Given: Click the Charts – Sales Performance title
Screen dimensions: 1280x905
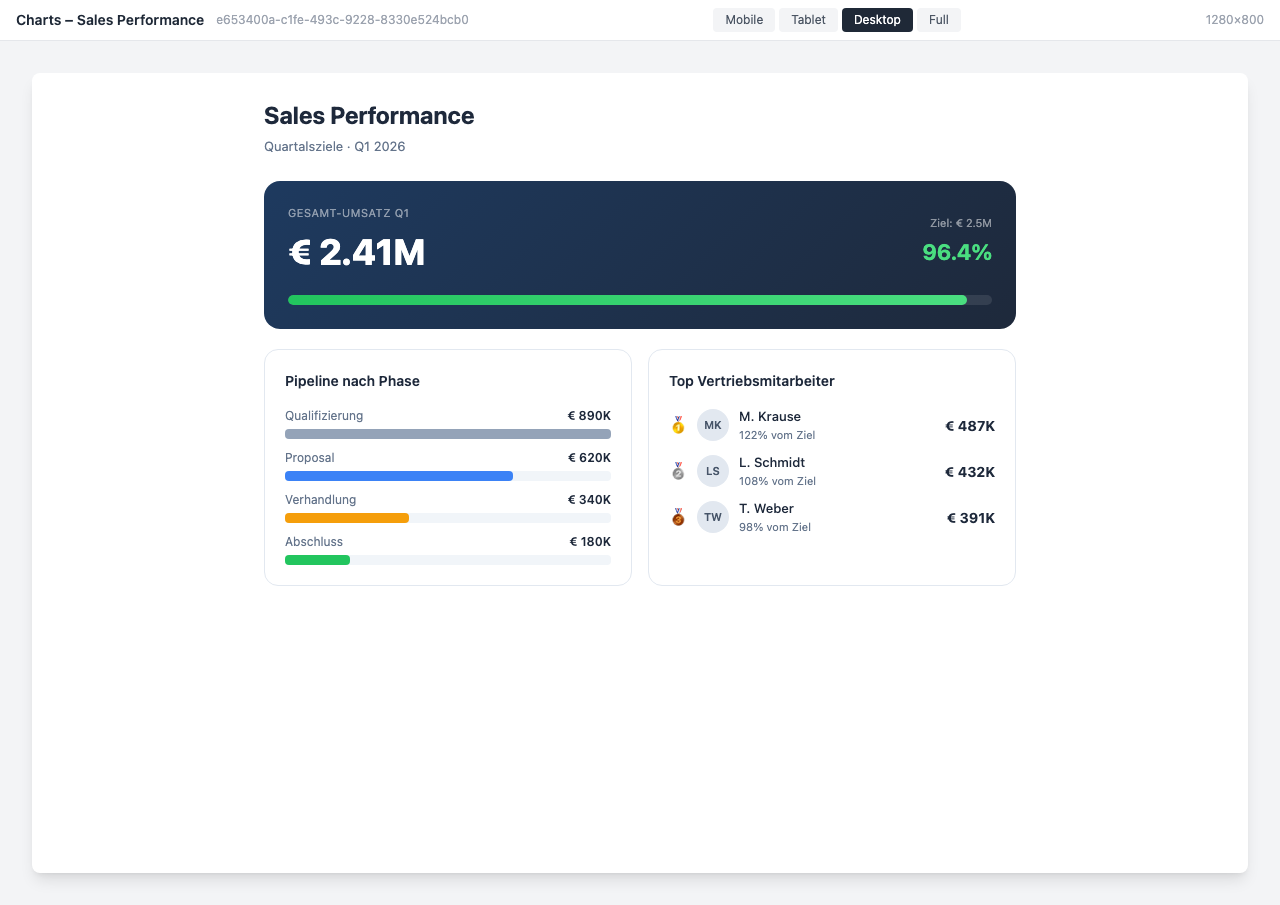Looking at the screenshot, I should click(110, 19).
